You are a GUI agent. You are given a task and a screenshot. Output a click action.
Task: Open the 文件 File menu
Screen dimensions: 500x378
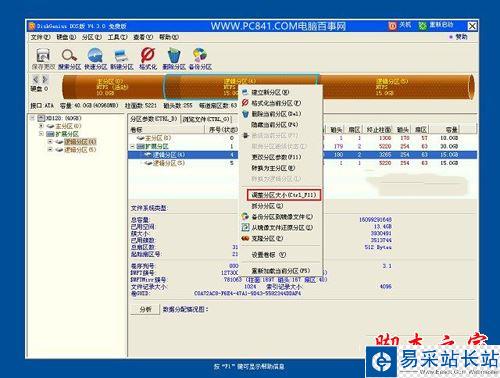point(41,37)
